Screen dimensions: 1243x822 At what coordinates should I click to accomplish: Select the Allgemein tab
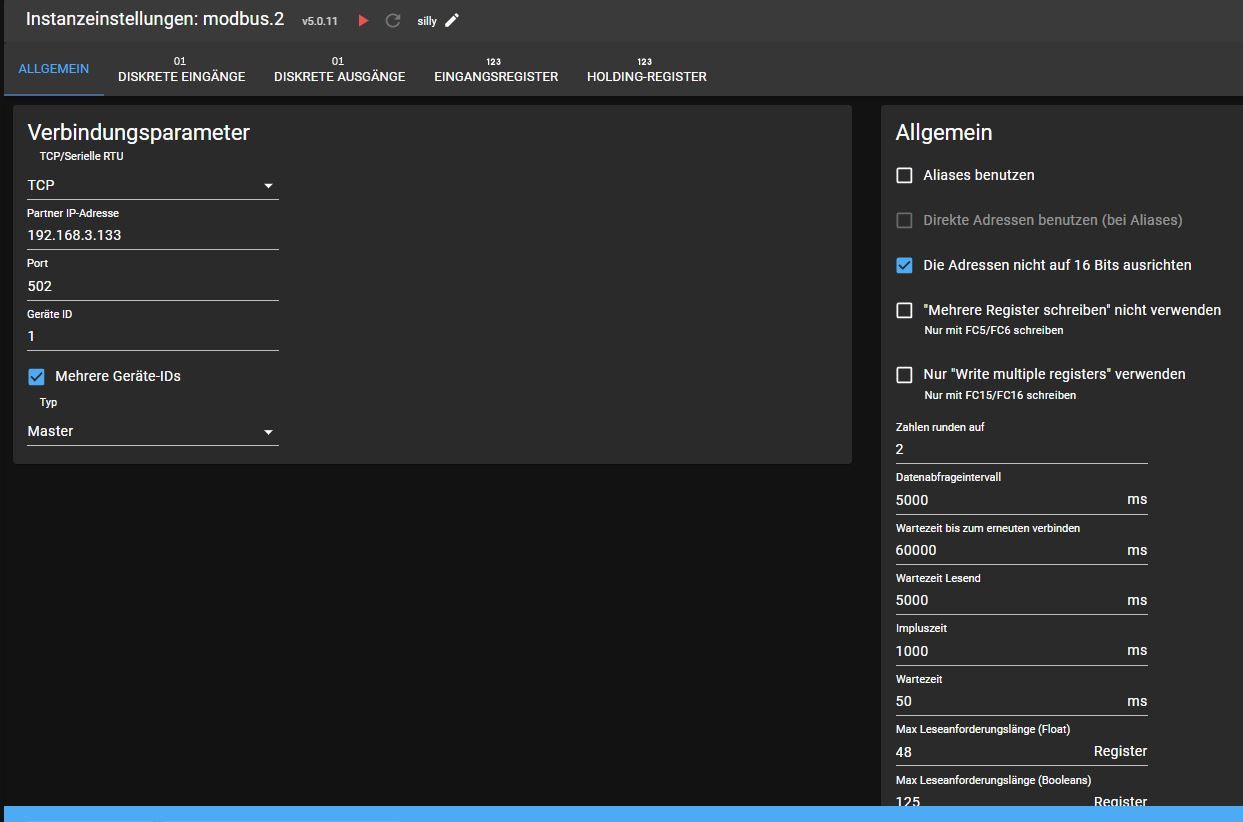coord(54,70)
